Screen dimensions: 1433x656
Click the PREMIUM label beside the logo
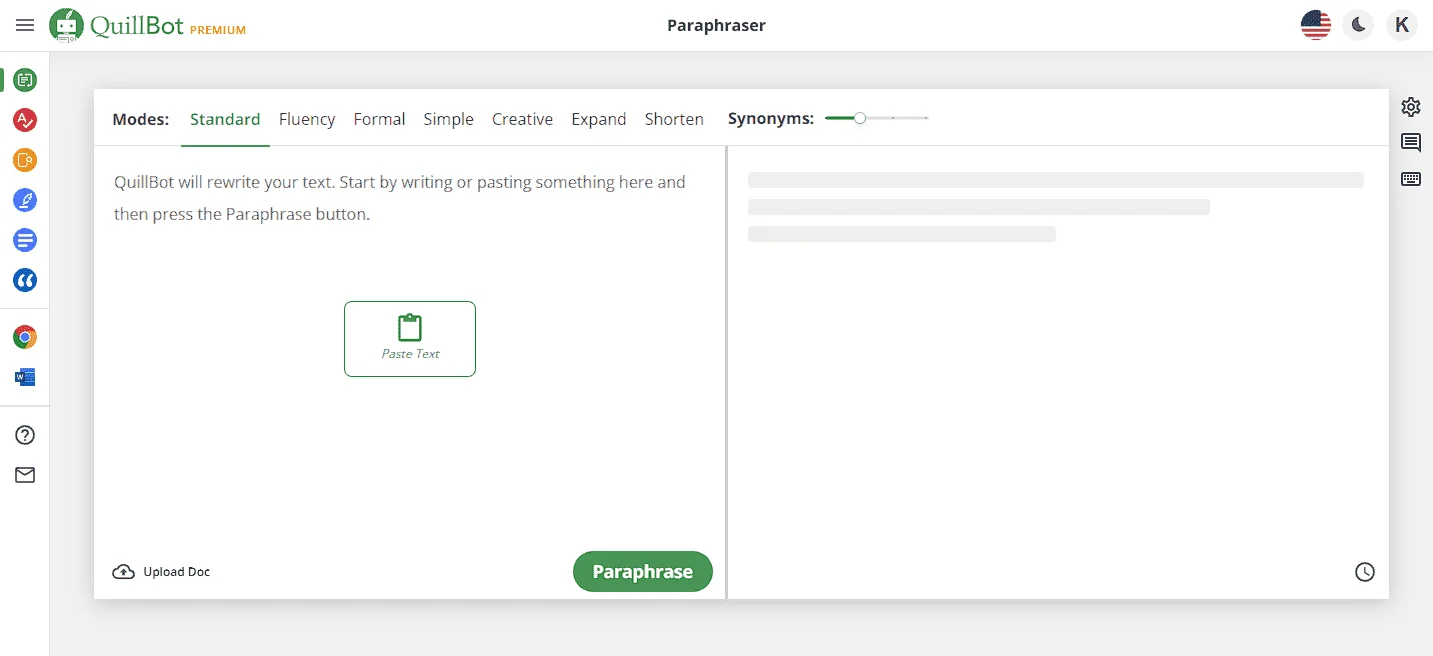pyautogui.click(x=218, y=30)
